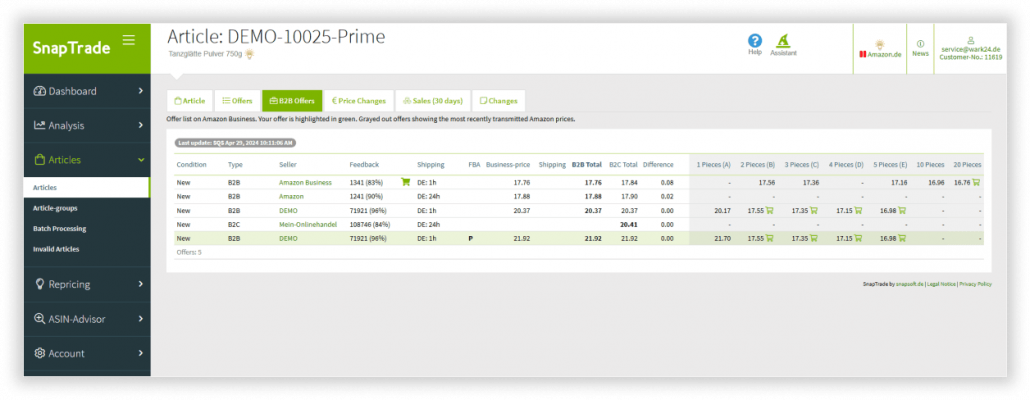Select Articles submenu item
This screenshot has width=1030, height=400.
[87, 187]
